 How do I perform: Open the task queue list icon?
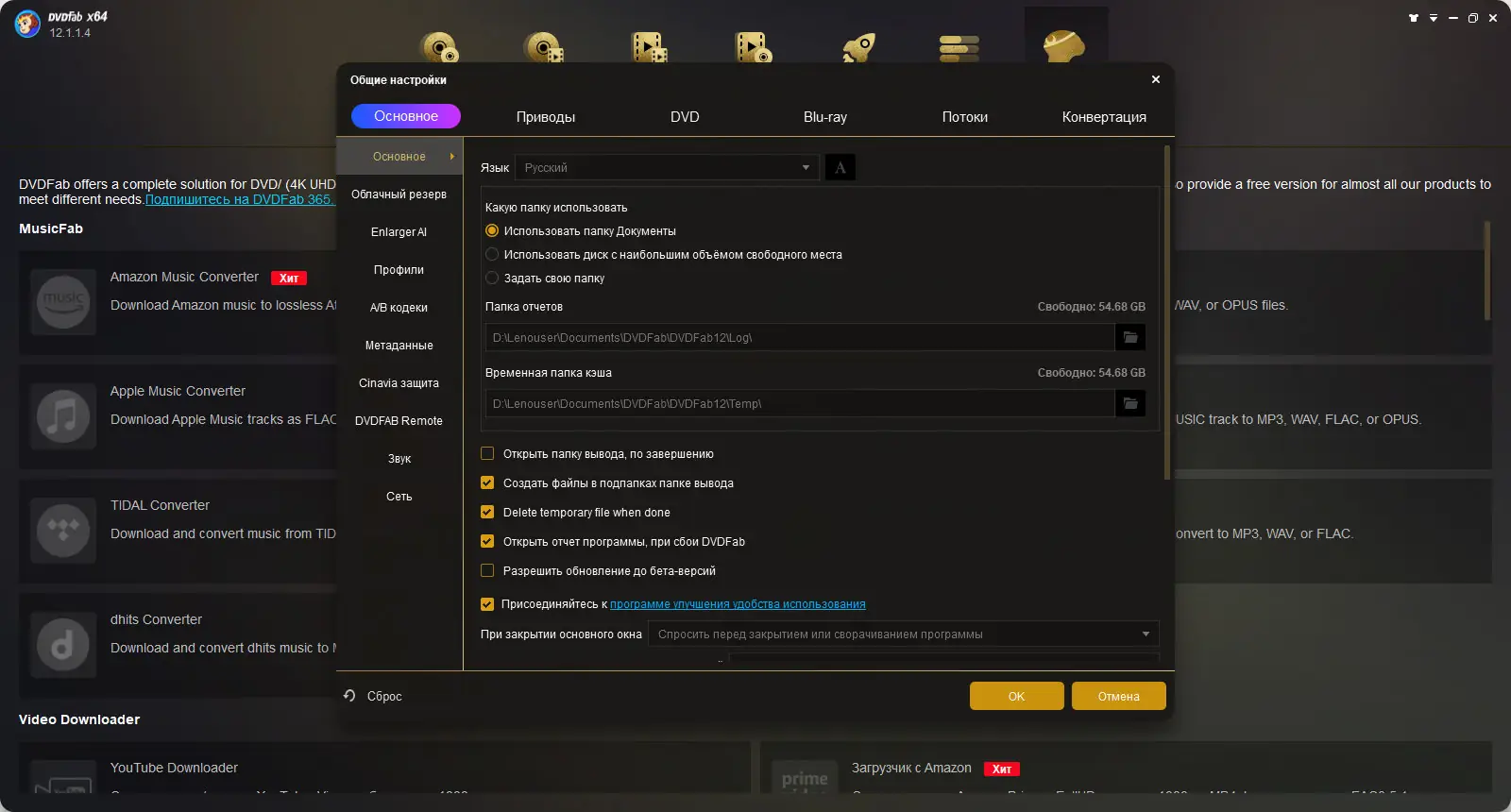(x=959, y=48)
